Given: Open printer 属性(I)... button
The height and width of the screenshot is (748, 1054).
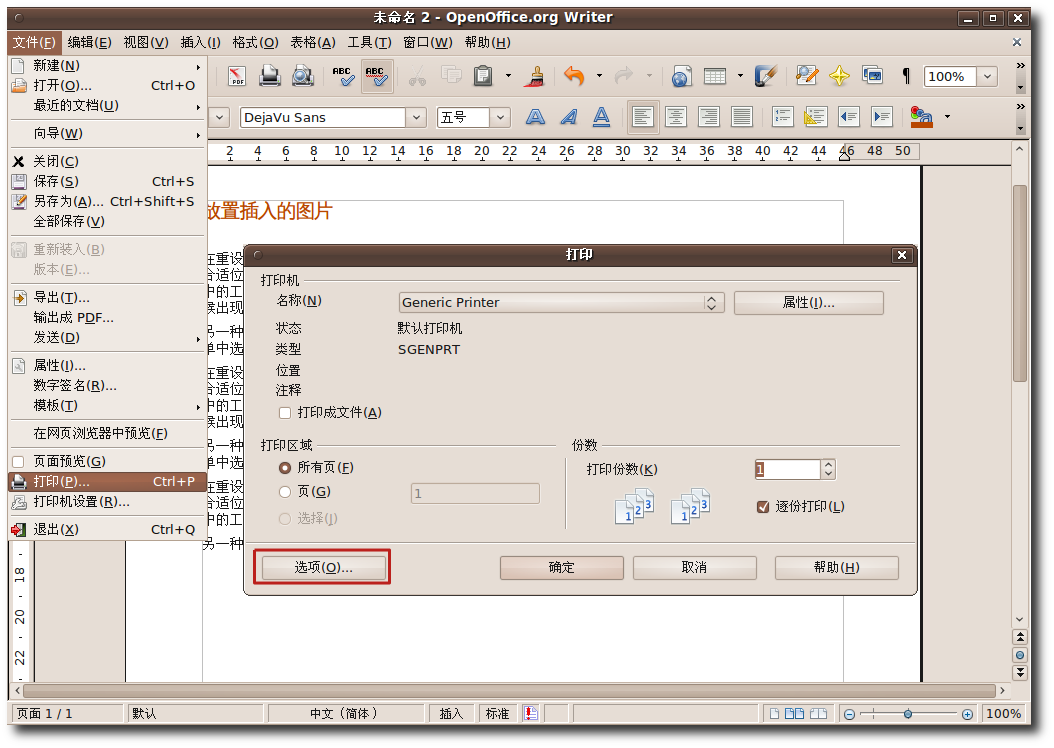Looking at the screenshot, I should (809, 302).
